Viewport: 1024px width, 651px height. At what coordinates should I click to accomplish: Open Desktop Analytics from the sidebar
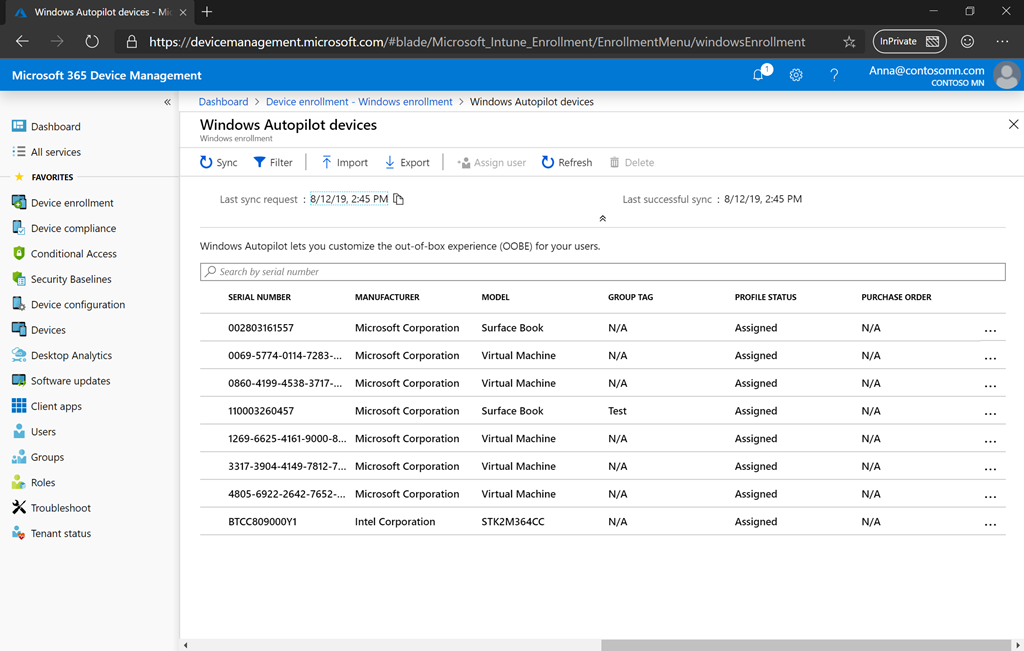[72, 355]
